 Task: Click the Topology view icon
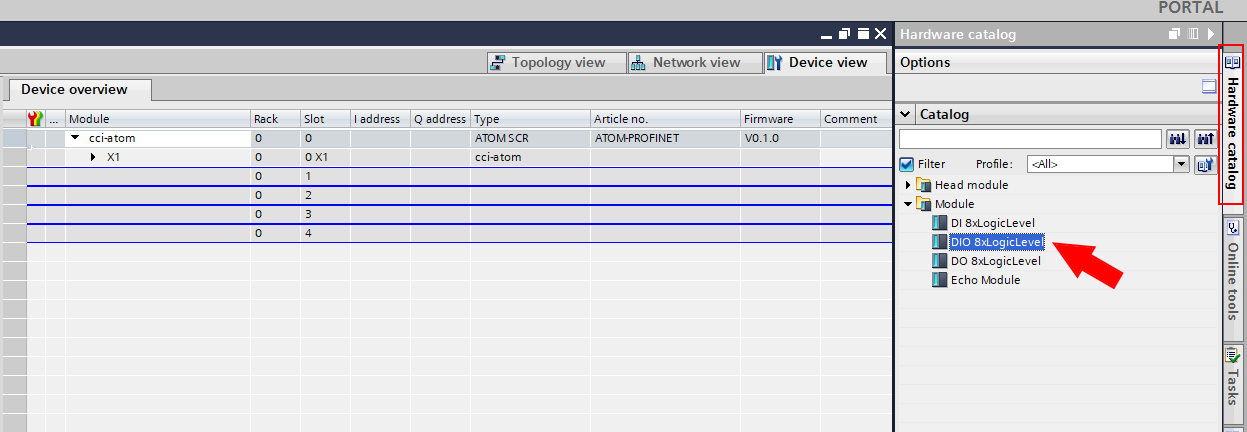[499, 63]
